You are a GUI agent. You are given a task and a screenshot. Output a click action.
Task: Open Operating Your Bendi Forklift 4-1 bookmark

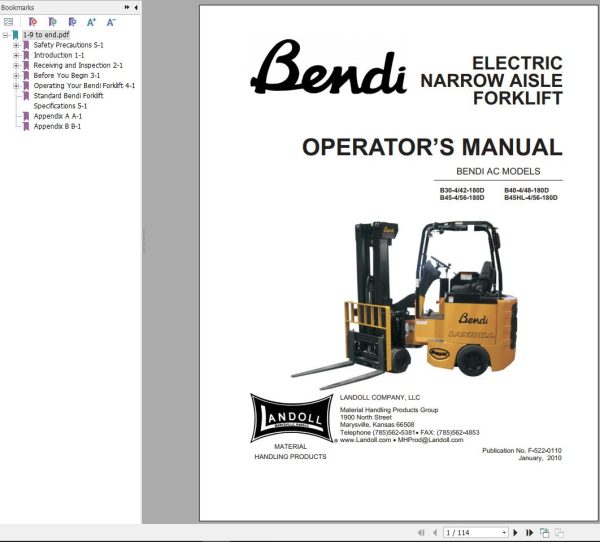click(84, 85)
